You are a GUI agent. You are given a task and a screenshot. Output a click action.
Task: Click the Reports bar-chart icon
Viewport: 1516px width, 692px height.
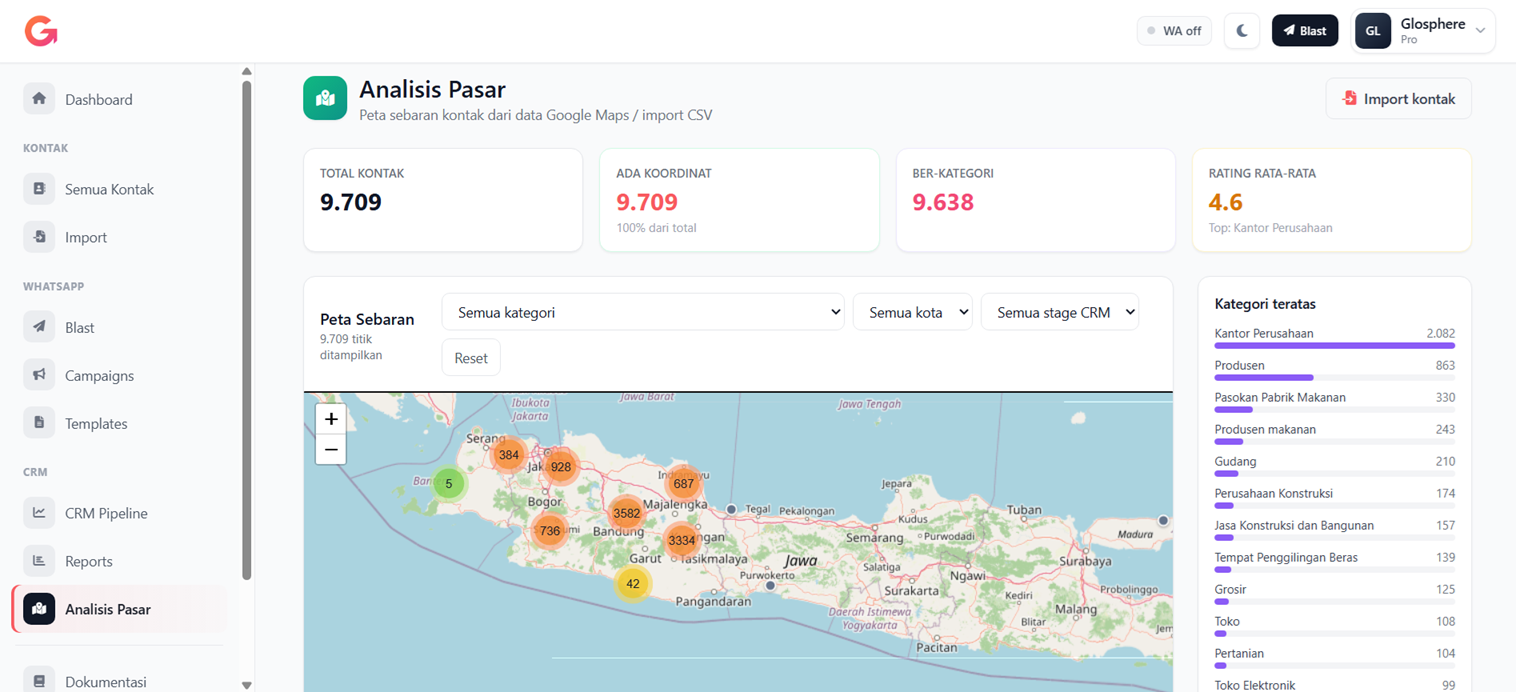click(x=39, y=561)
